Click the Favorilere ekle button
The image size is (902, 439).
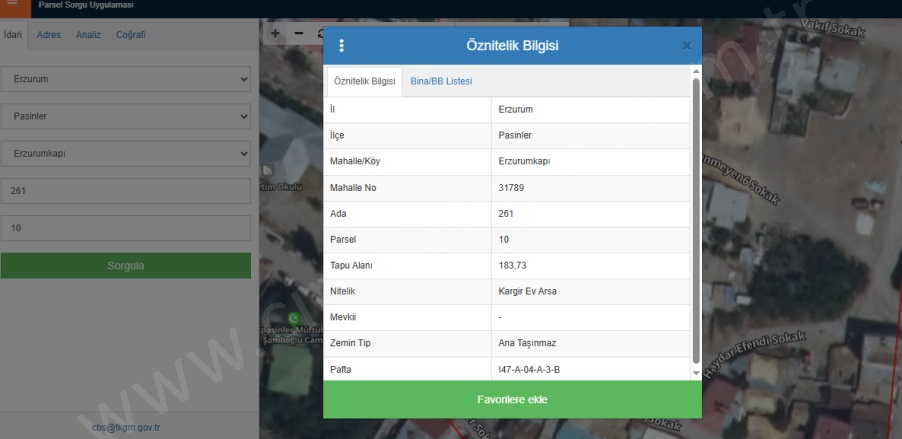click(512, 399)
